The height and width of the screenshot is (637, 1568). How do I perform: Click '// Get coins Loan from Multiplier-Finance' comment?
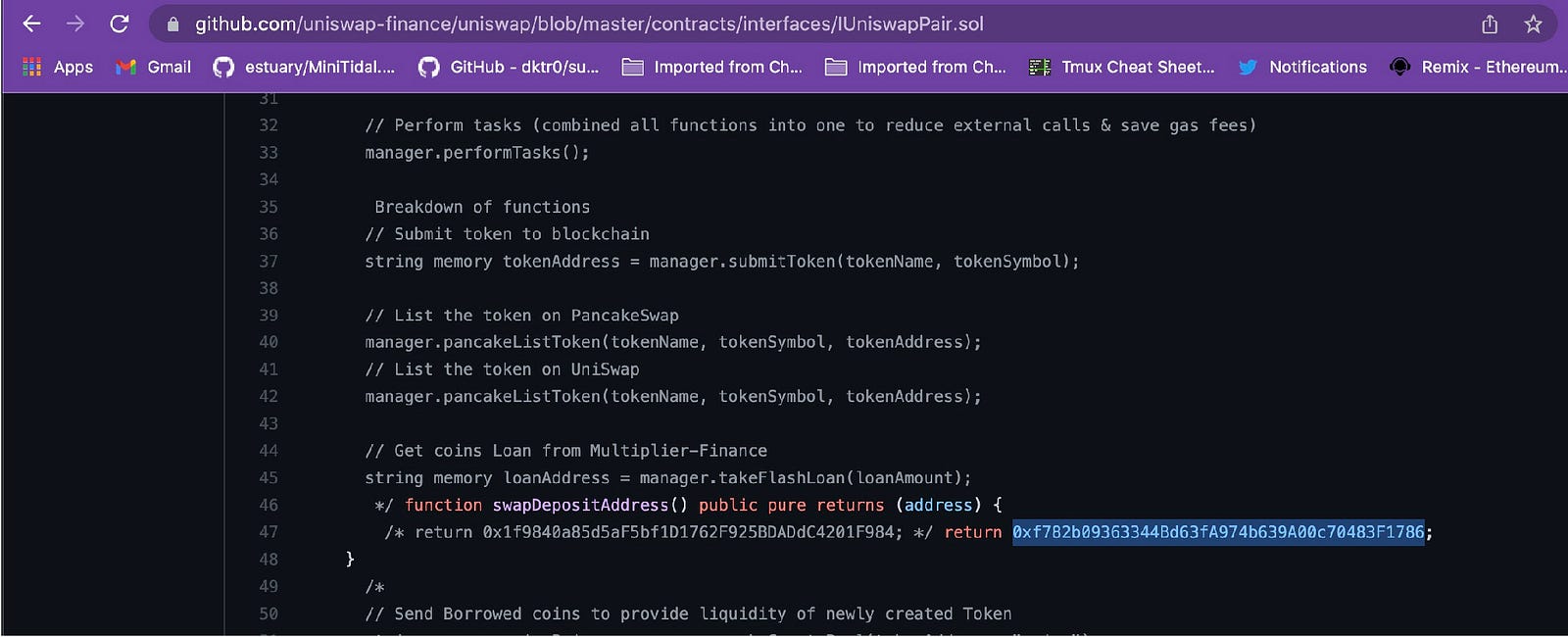pos(565,451)
